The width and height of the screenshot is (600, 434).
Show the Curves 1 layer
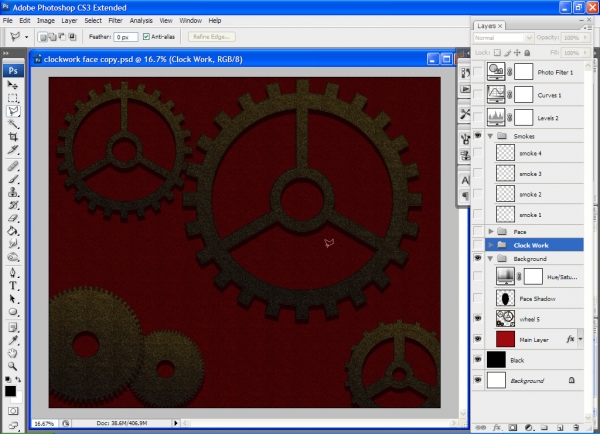click(478, 95)
